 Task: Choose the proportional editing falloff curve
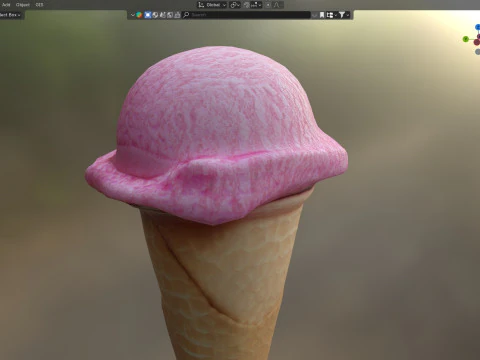click(277, 5)
